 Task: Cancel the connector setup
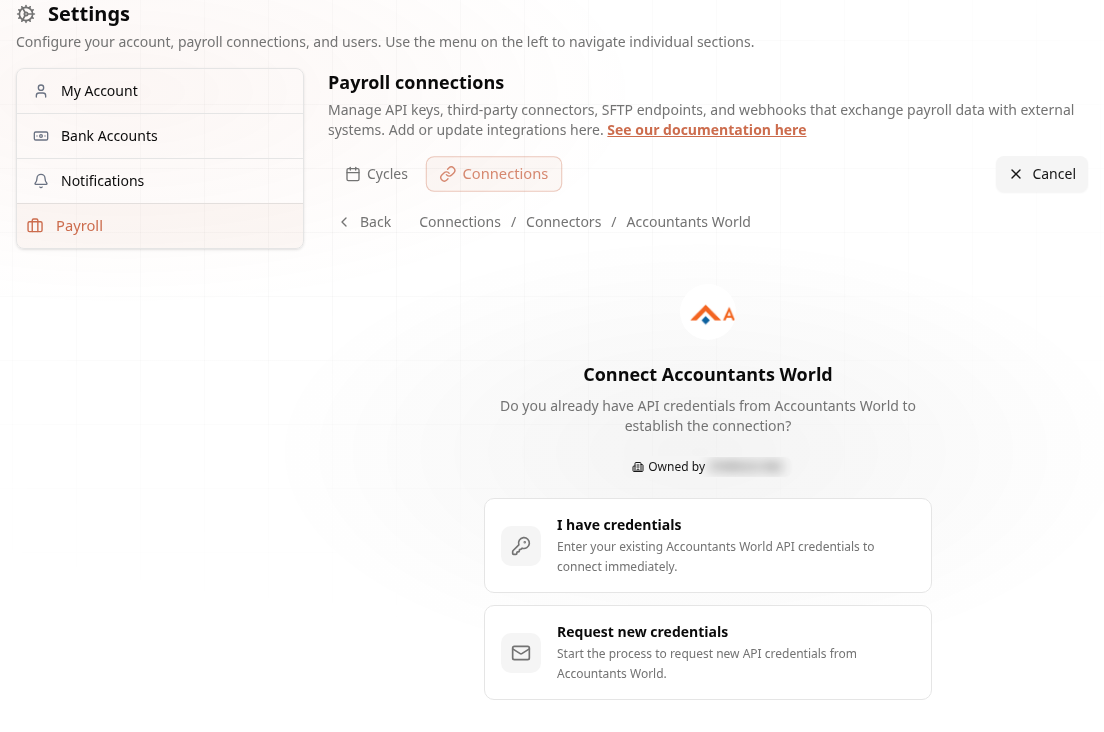1041,174
